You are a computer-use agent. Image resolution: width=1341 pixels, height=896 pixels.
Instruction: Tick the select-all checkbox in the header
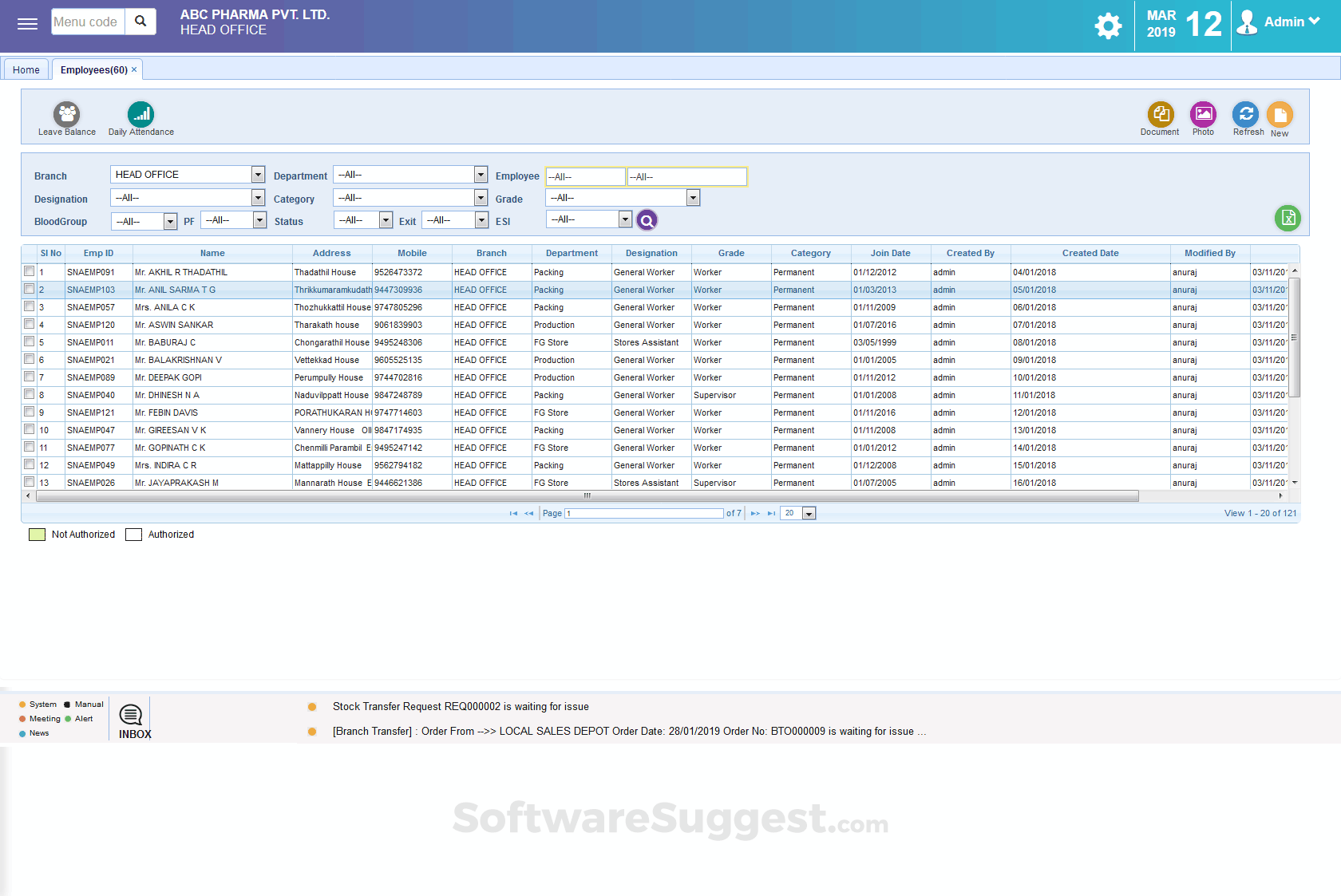(29, 253)
